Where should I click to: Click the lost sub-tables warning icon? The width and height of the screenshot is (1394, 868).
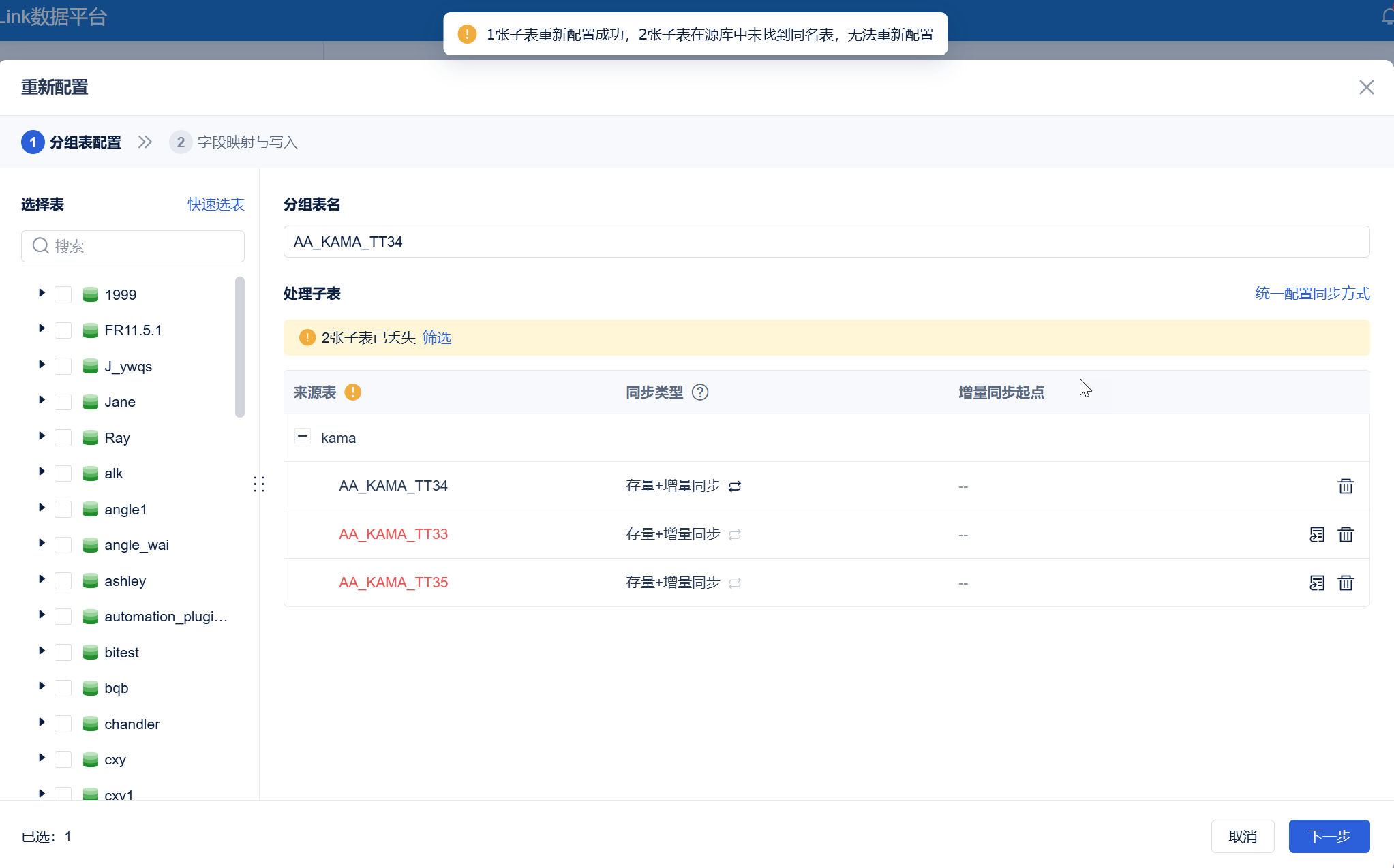click(x=307, y=337)
